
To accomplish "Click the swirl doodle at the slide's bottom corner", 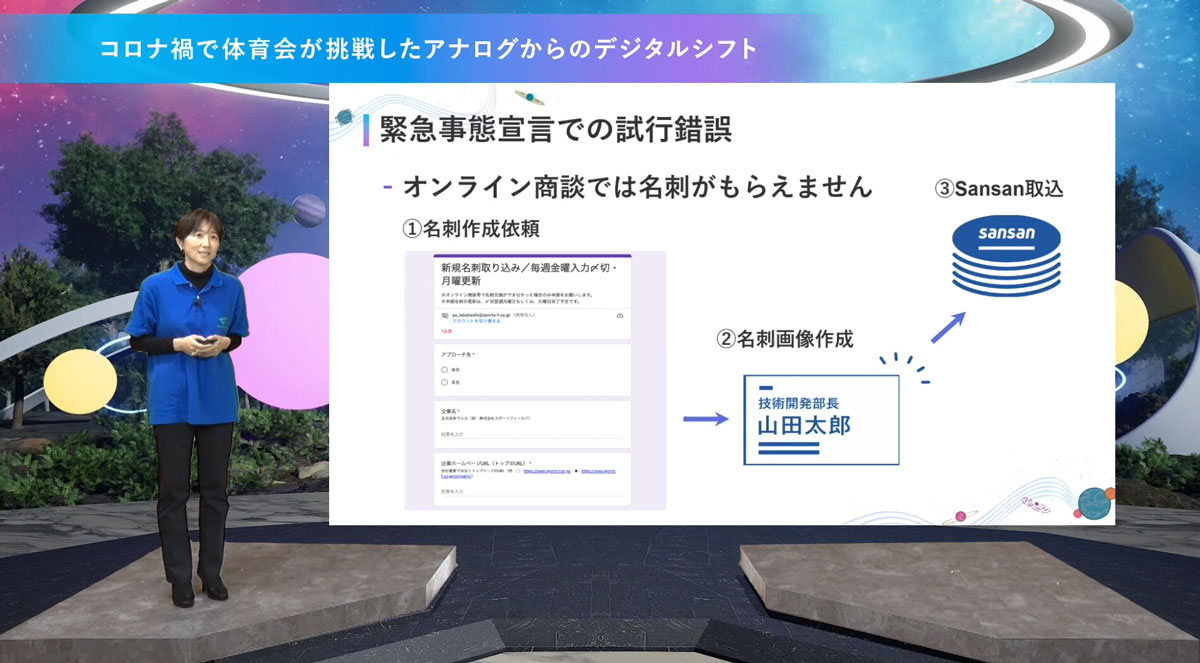I will point(1038,506).
